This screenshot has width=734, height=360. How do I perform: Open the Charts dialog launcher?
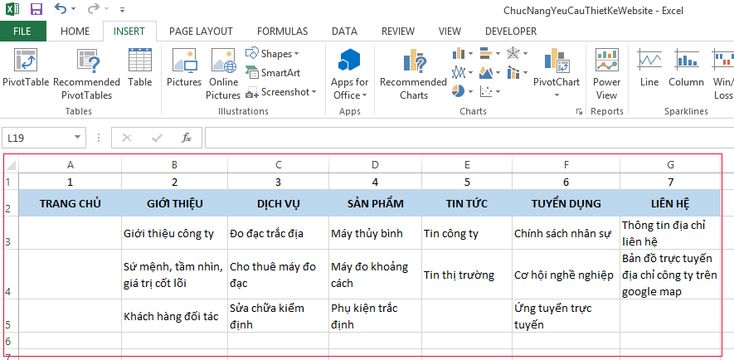(579, 111)
